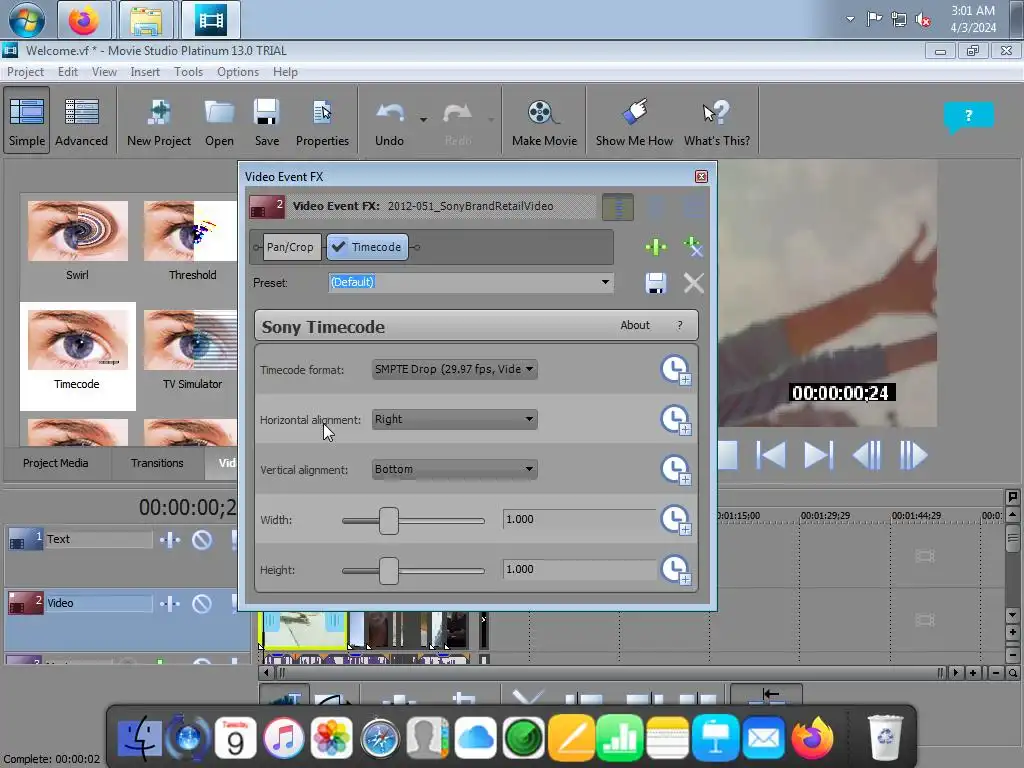This screenshot has width=1024, height=768.
Task: Step to previous frame
Action: (x=867, y=455)
